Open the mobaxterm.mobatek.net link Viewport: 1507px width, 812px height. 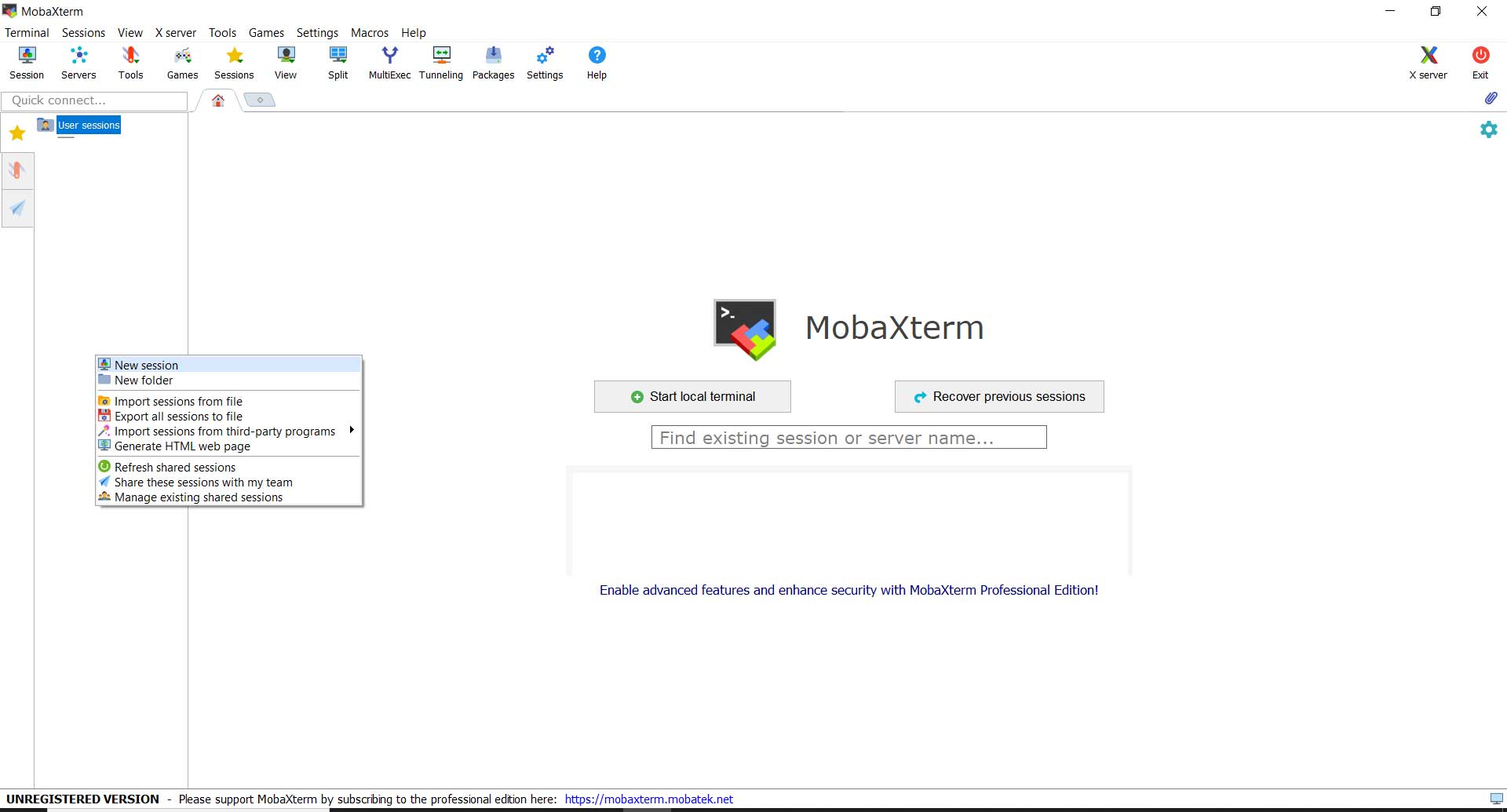pos(649,799)
